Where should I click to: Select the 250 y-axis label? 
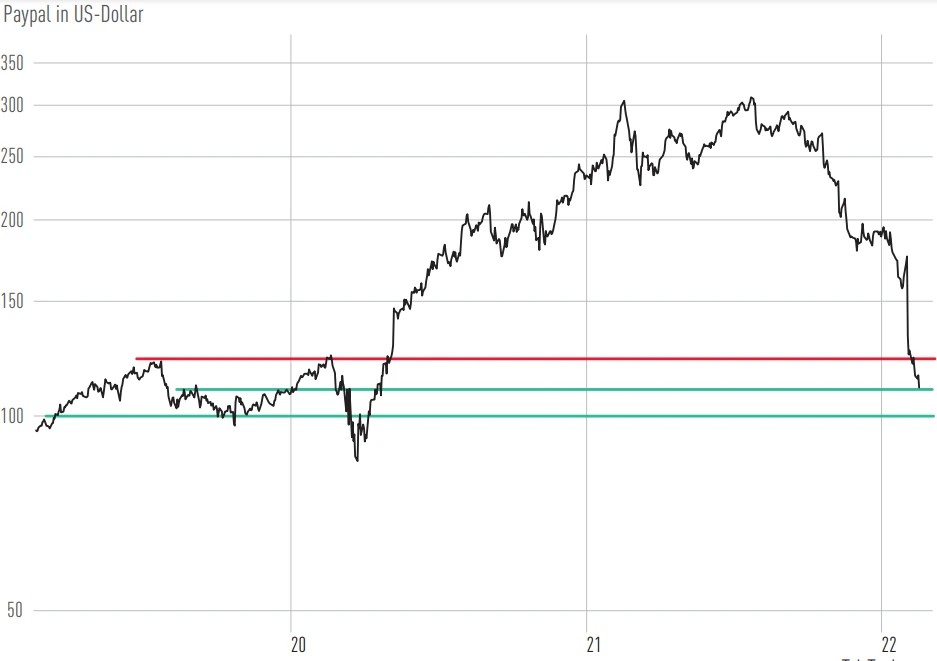(15, 157)
